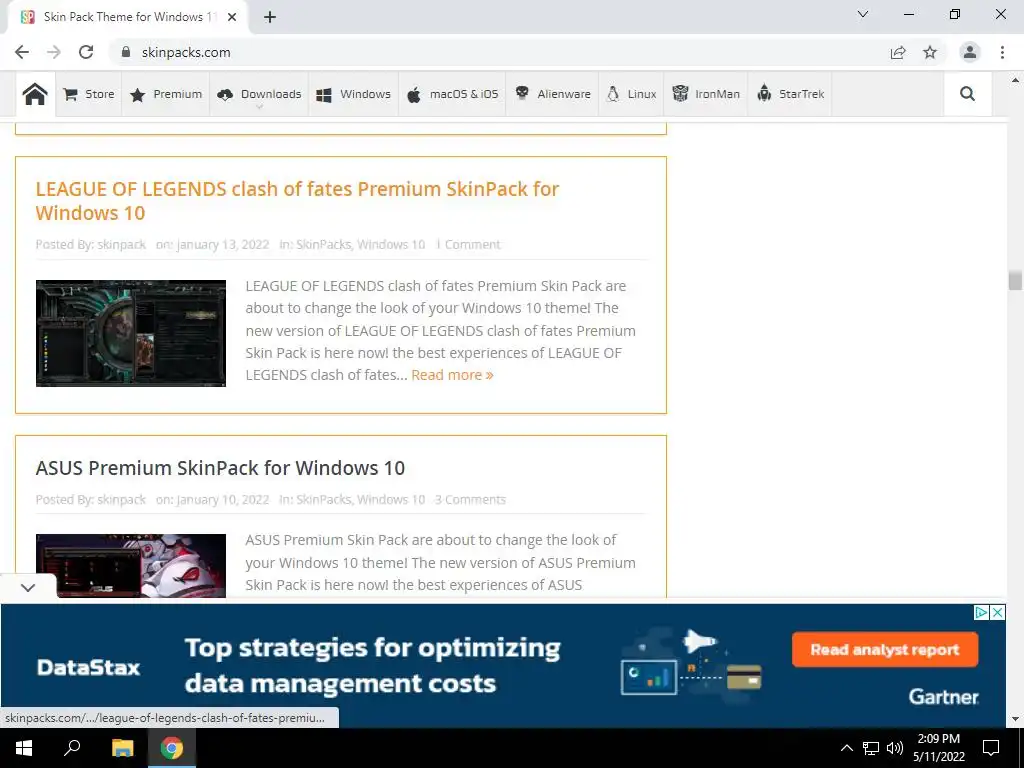Open the site search magnifier icon
Viewport: 1024px width, 768px height.
tap(967, 94)
